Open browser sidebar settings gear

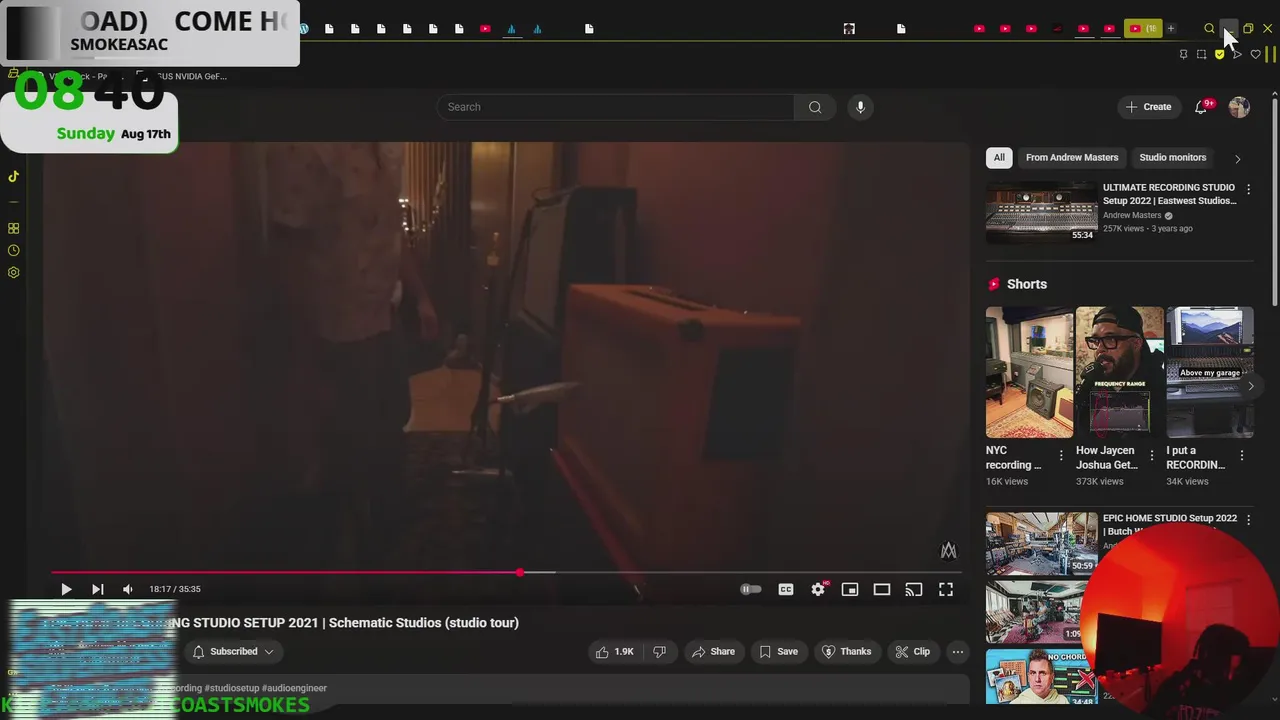tap(13, 272)
